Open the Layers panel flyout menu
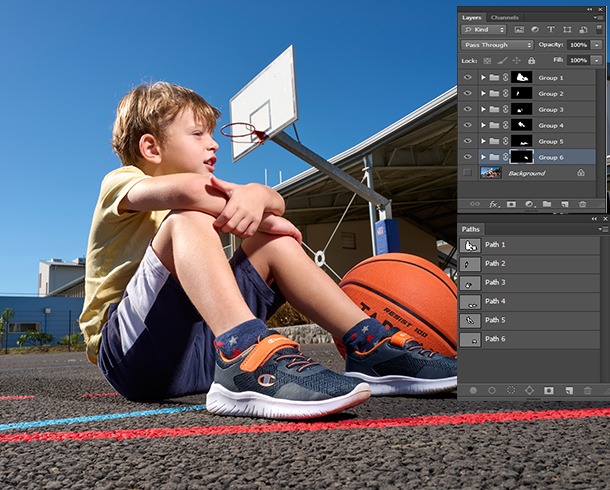 (x=597, y=18)
